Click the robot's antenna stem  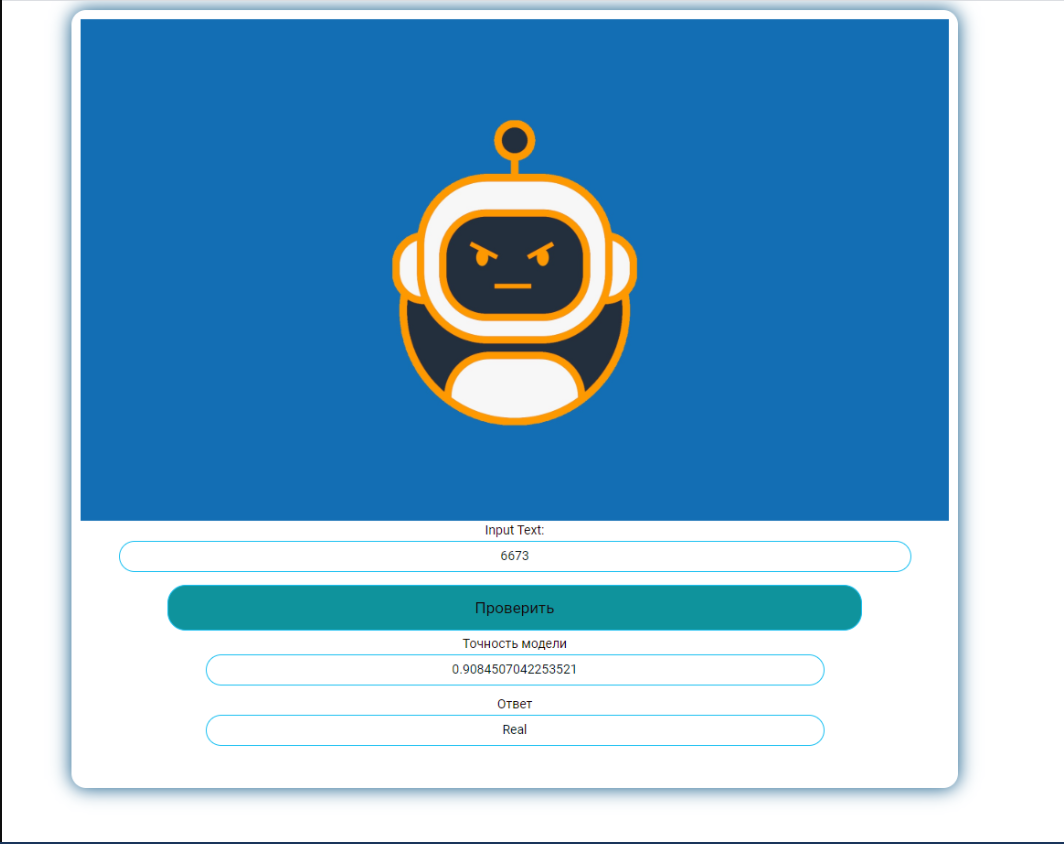514,167
